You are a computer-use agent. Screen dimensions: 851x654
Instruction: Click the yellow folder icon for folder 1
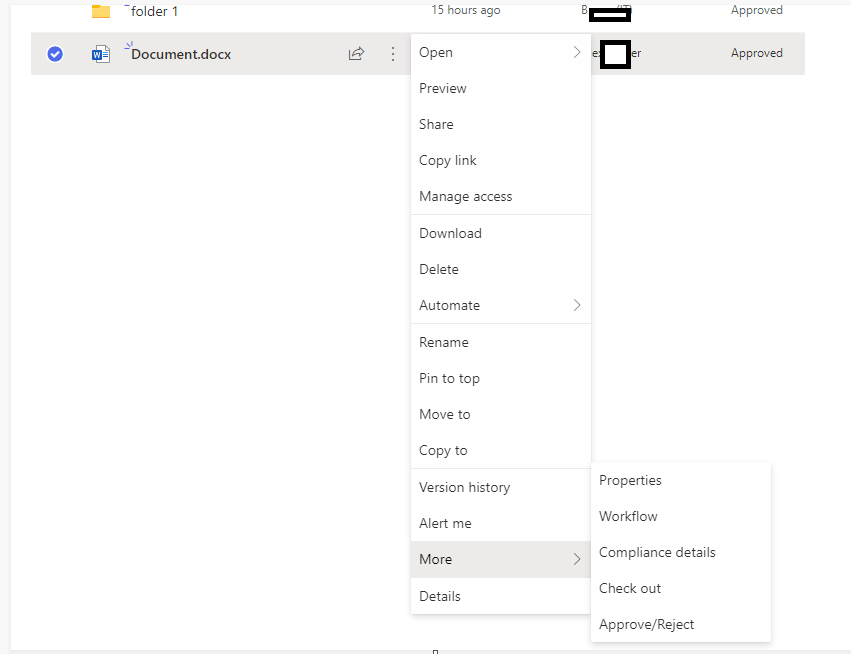pyautogui.click(x=101, y=11)
